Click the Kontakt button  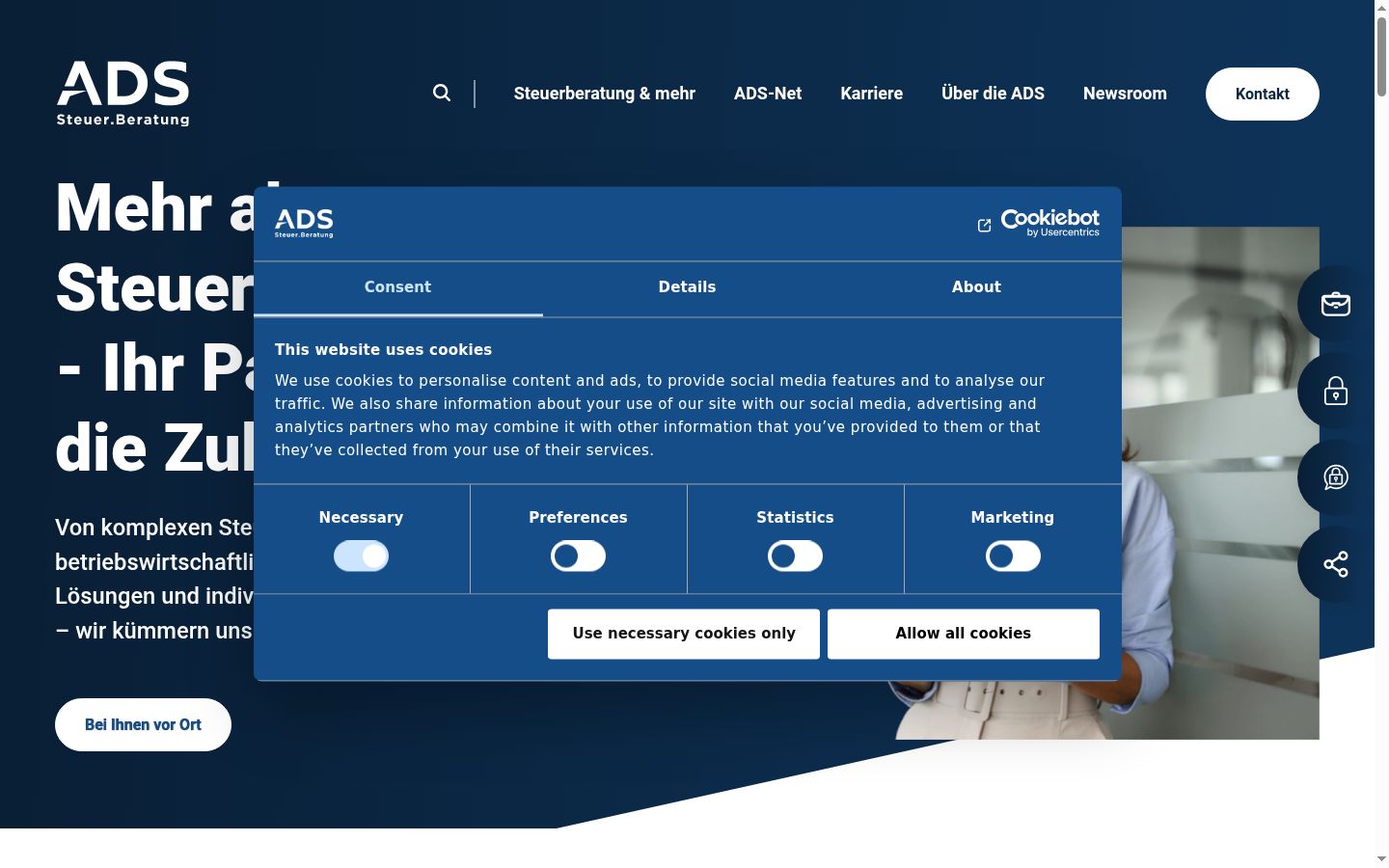(1263, 94)
